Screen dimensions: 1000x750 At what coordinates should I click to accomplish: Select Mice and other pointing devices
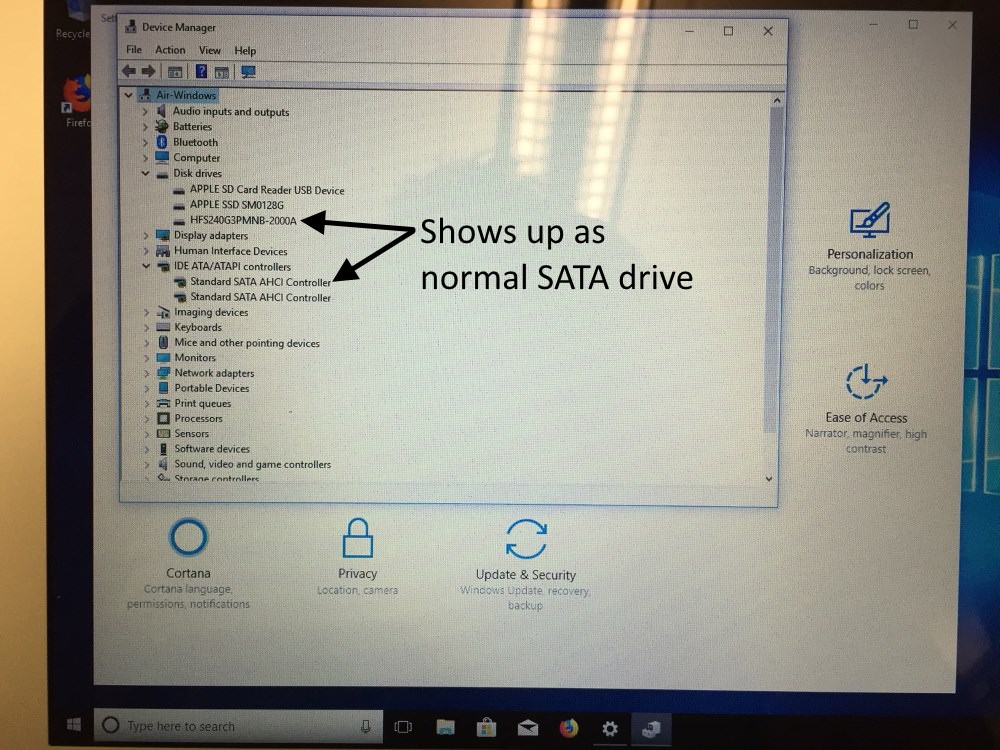[x=247, y=343]
